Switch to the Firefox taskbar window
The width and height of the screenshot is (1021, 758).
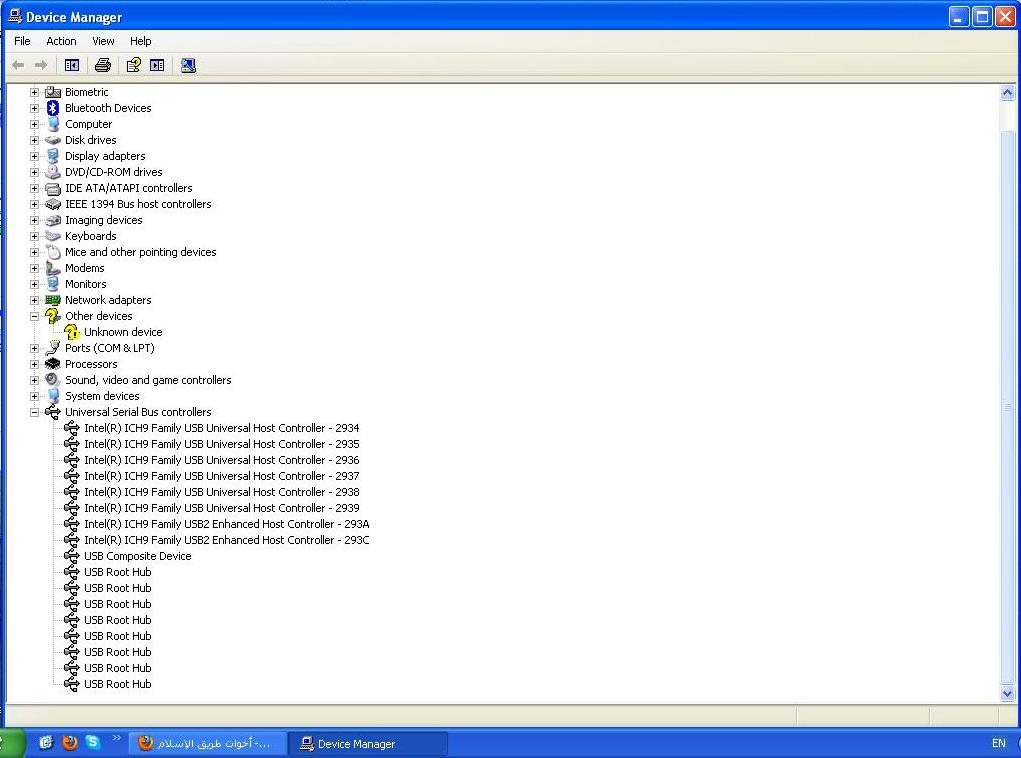pos(208,743)
